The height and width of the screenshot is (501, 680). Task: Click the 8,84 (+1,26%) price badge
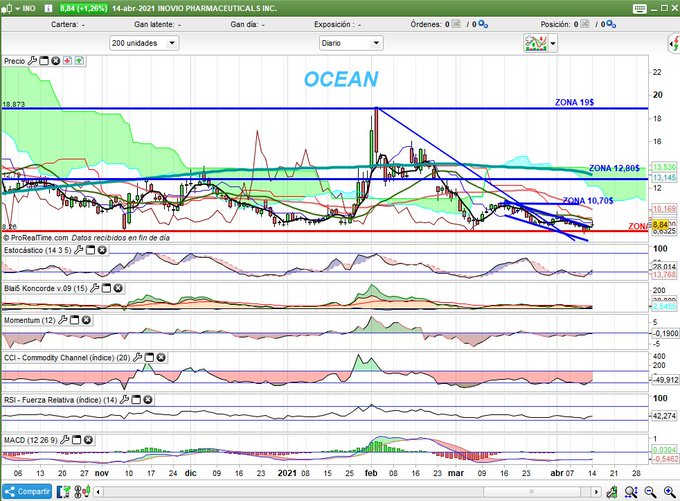pos(83,8)
